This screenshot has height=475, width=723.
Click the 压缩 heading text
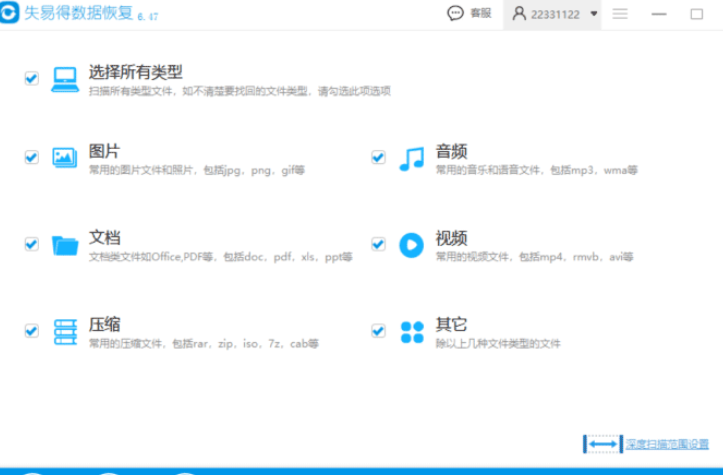(104, 325)
